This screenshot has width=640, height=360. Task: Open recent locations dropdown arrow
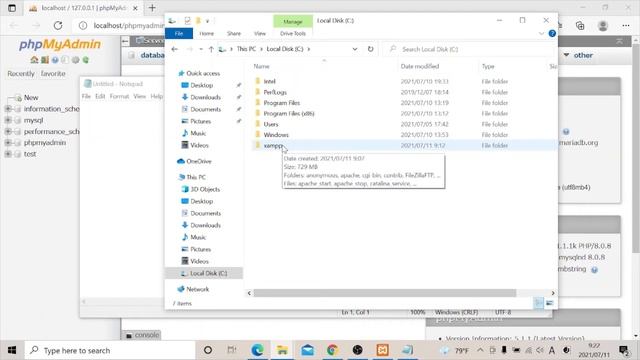pos(201,49)
